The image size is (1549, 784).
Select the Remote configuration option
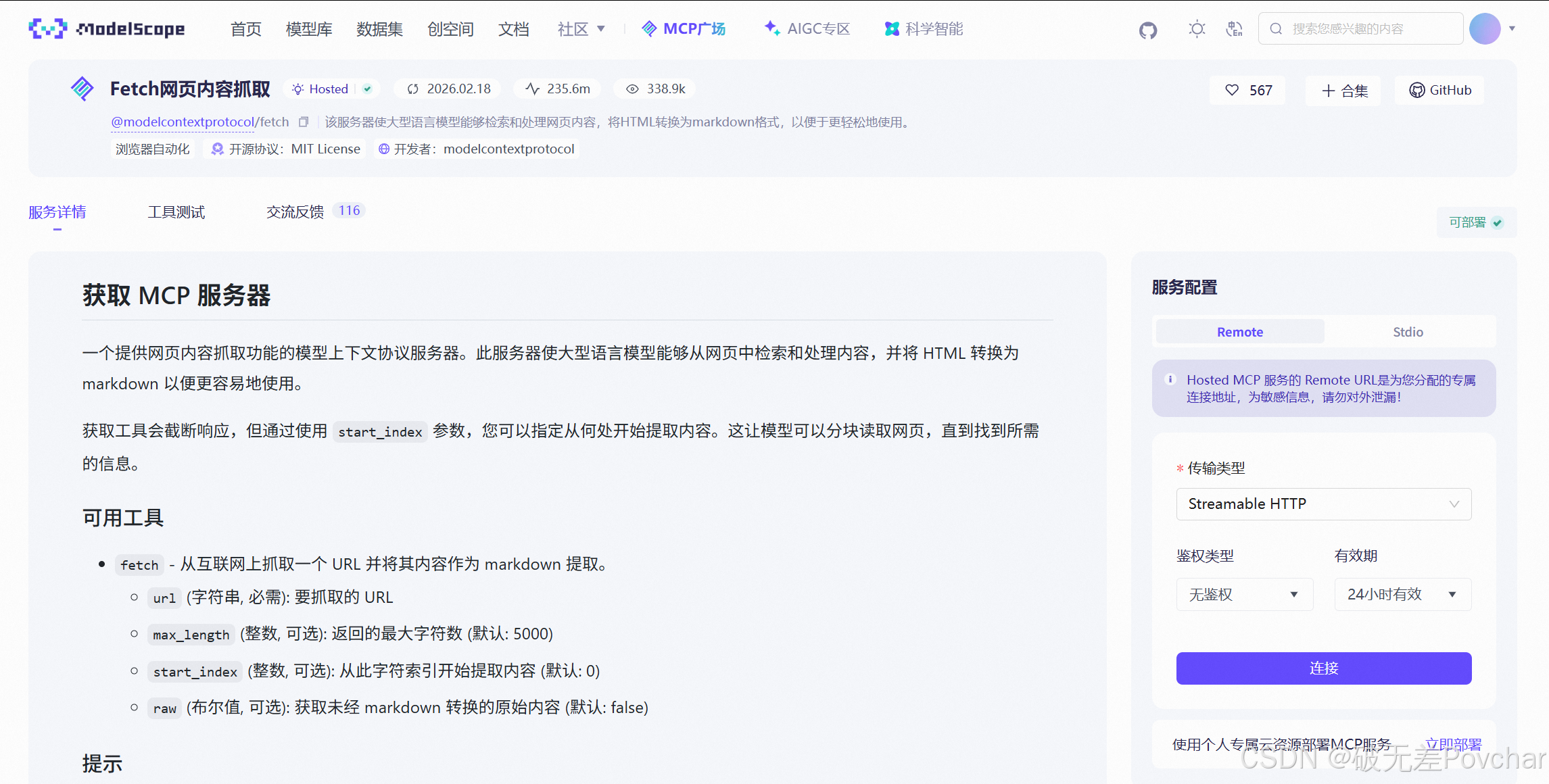click(1239, 332)
